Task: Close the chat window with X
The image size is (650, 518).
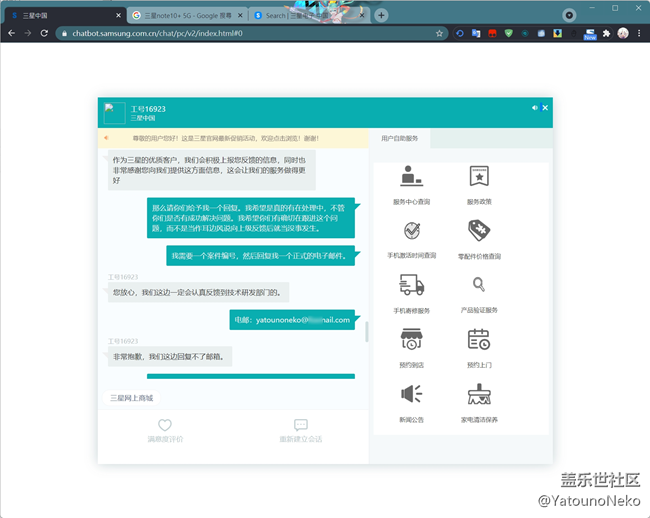Action: coord(545,108)
